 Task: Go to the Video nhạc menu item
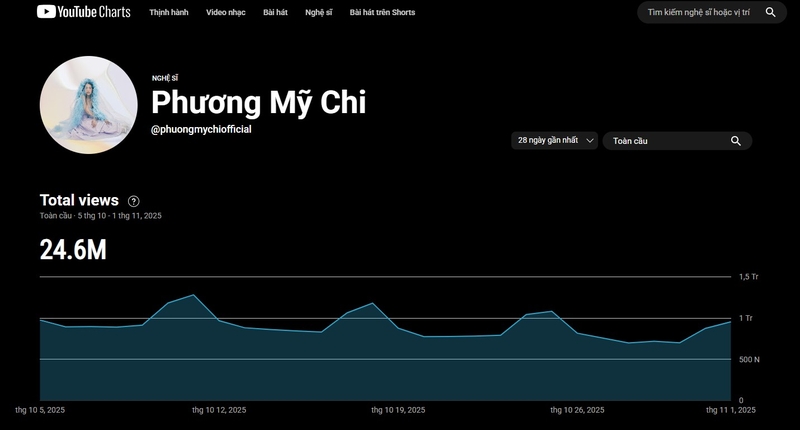tap(226, 12)
